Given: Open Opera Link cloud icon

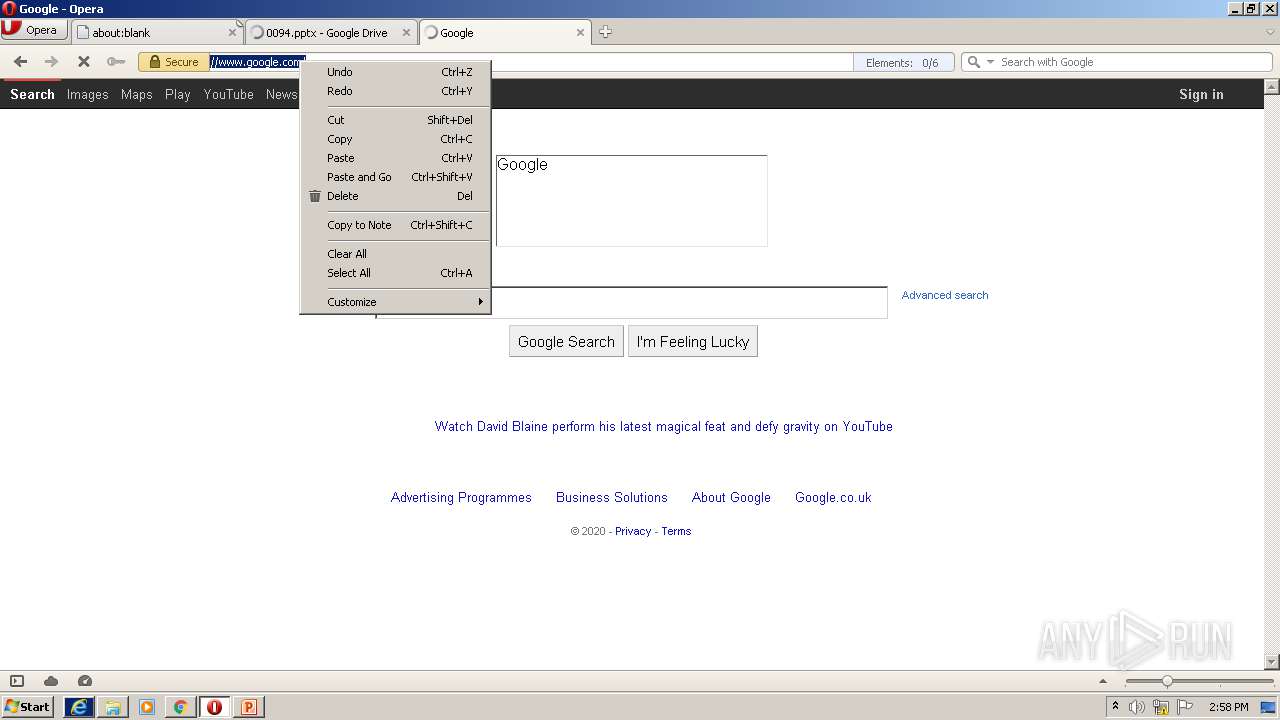Looking at the screenshot, I should pos(51,681).
